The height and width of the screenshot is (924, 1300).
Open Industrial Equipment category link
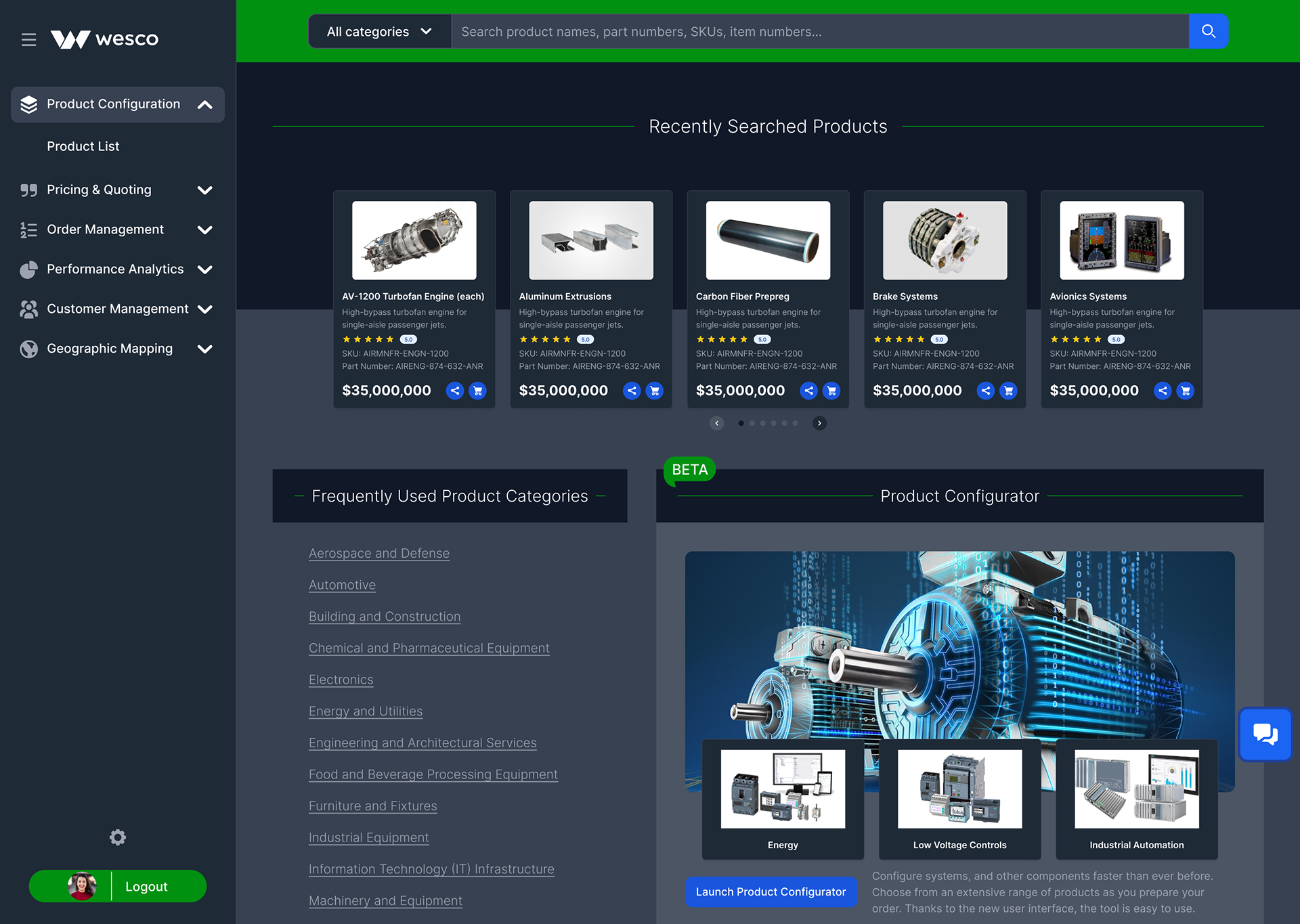[368, 837]
